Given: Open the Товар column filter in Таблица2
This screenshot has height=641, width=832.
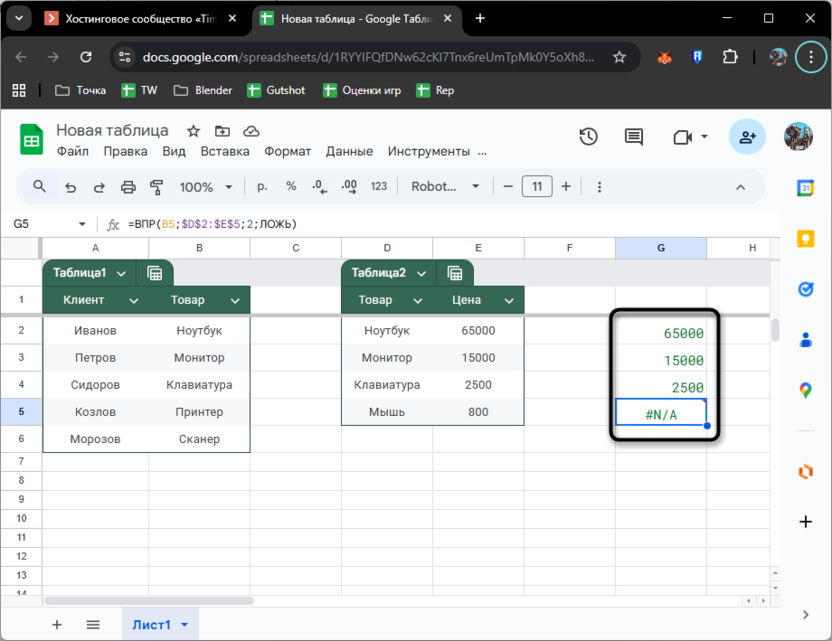Looking at the screenshot, I should (418, 300).
